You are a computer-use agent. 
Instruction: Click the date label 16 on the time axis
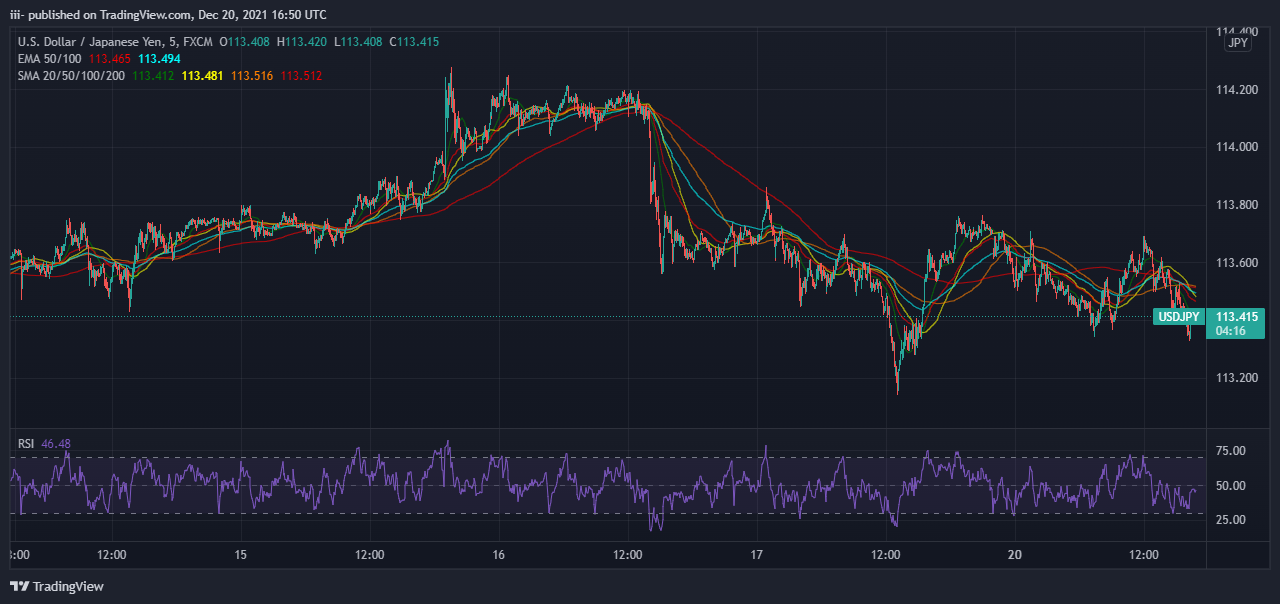click(499, 555)
